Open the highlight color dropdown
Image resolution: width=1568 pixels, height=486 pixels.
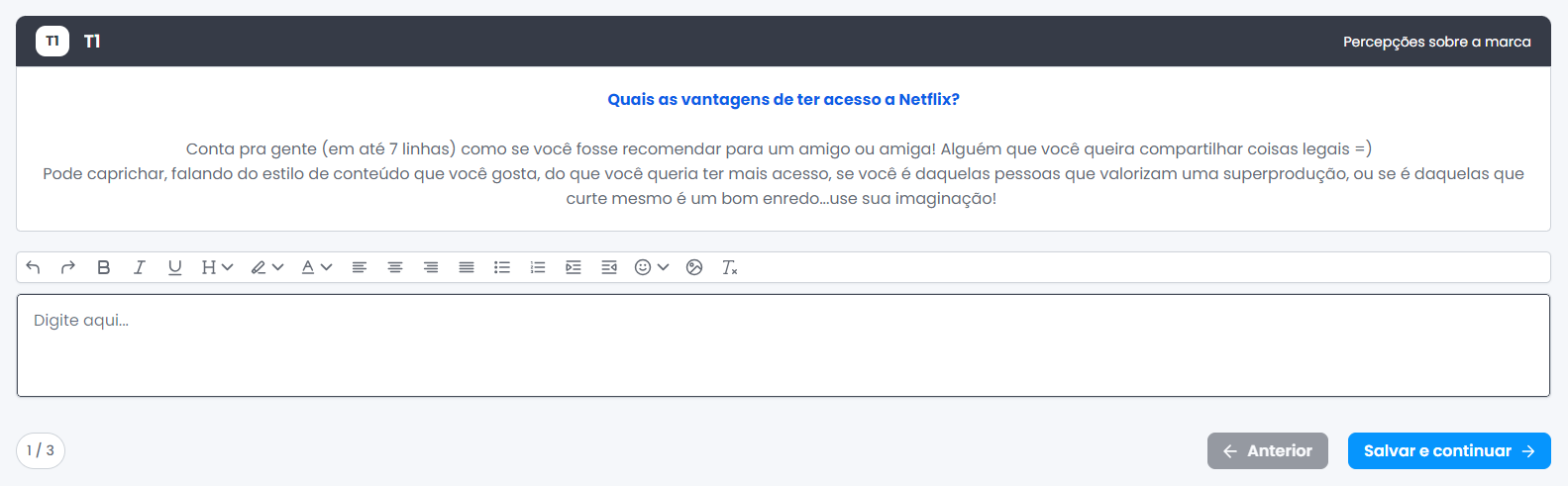pyautogui.click(x=267, y=267)
